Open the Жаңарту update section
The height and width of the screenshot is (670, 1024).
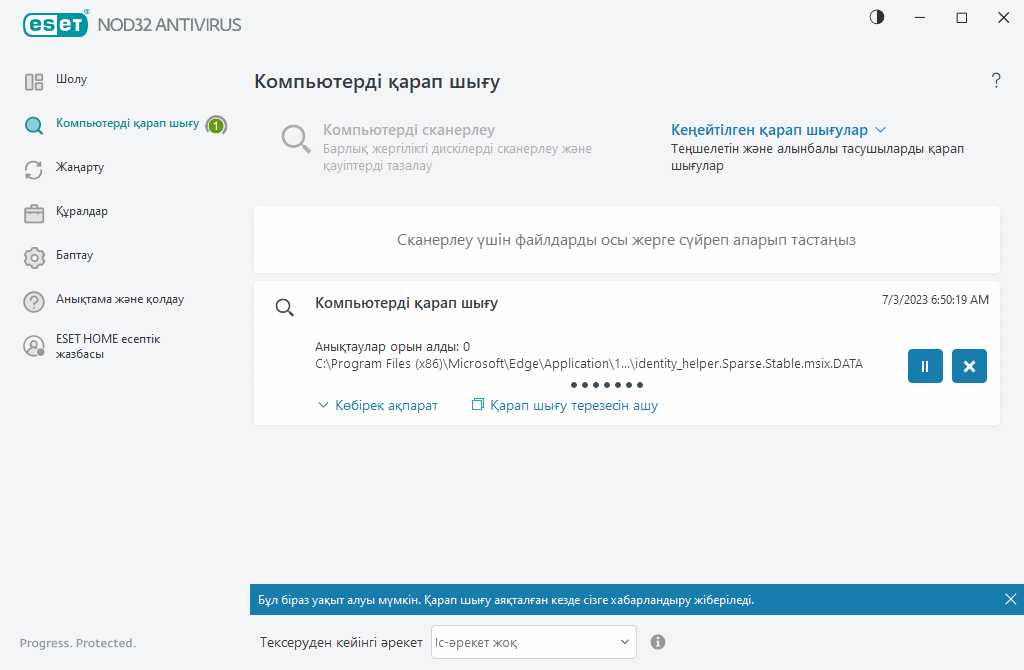(80, 167)
